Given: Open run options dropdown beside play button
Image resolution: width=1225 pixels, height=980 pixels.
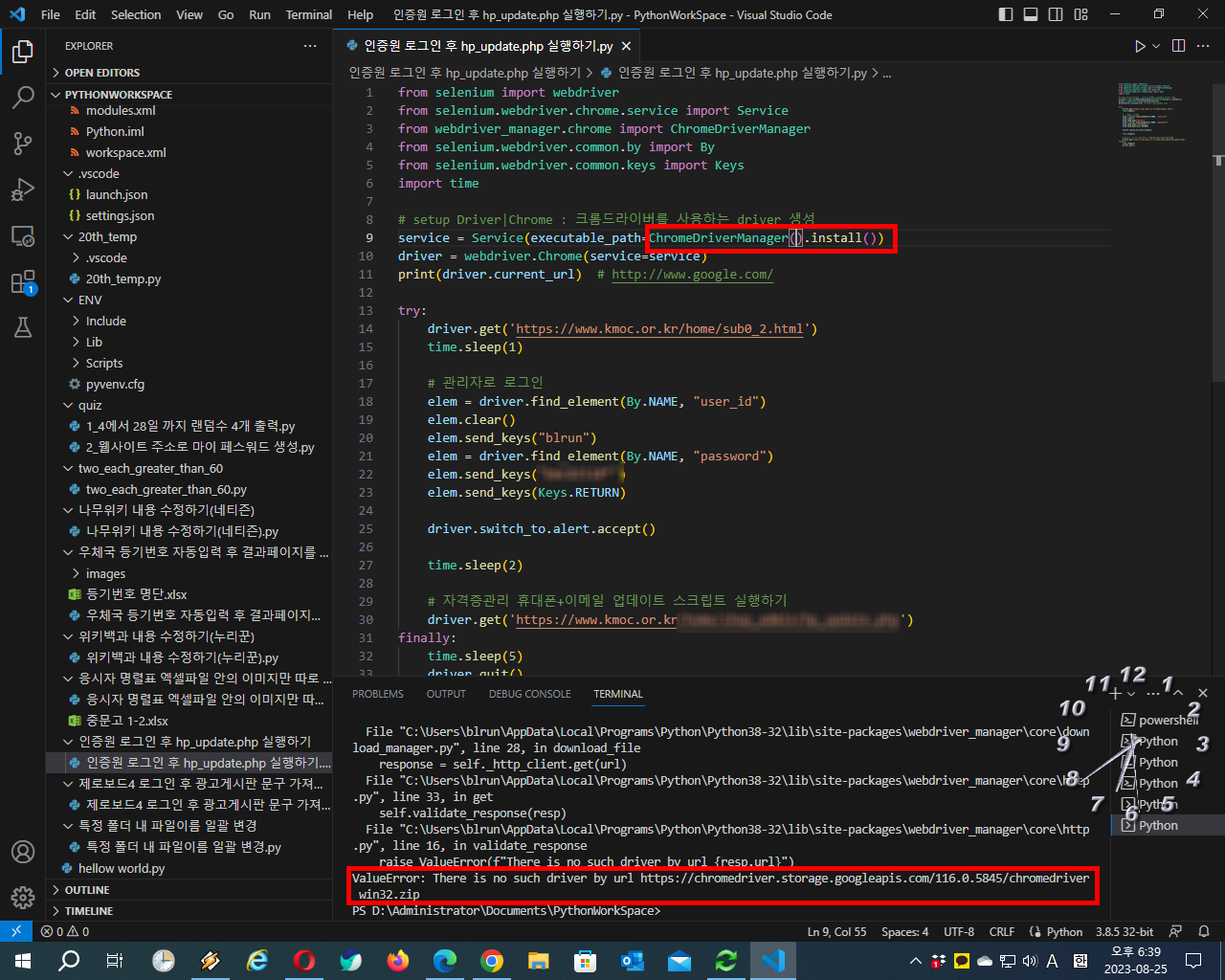Looking at the screenshot, I should click(1156, 46).
